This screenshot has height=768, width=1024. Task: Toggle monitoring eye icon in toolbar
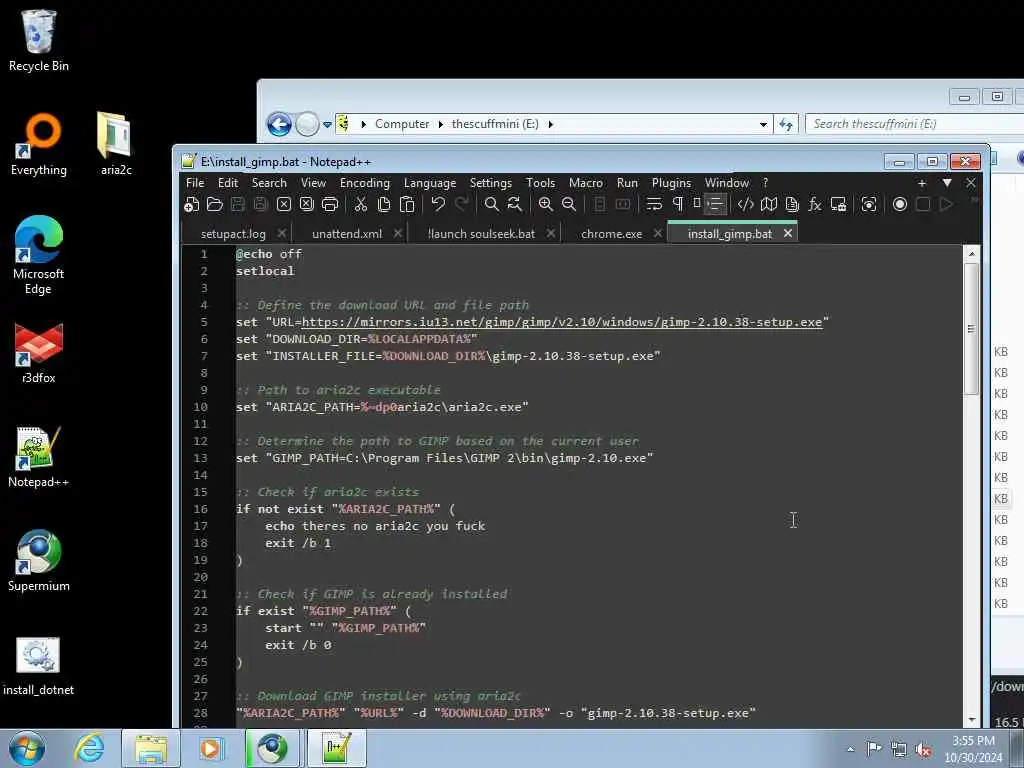869,205
